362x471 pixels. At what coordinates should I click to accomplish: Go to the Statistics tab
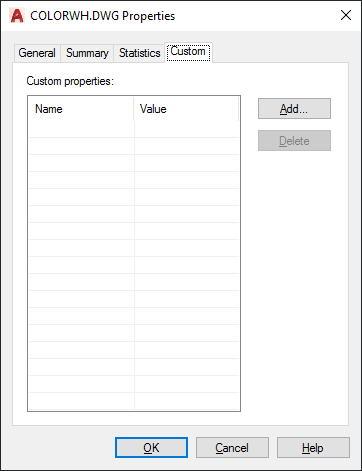(140, 53)
